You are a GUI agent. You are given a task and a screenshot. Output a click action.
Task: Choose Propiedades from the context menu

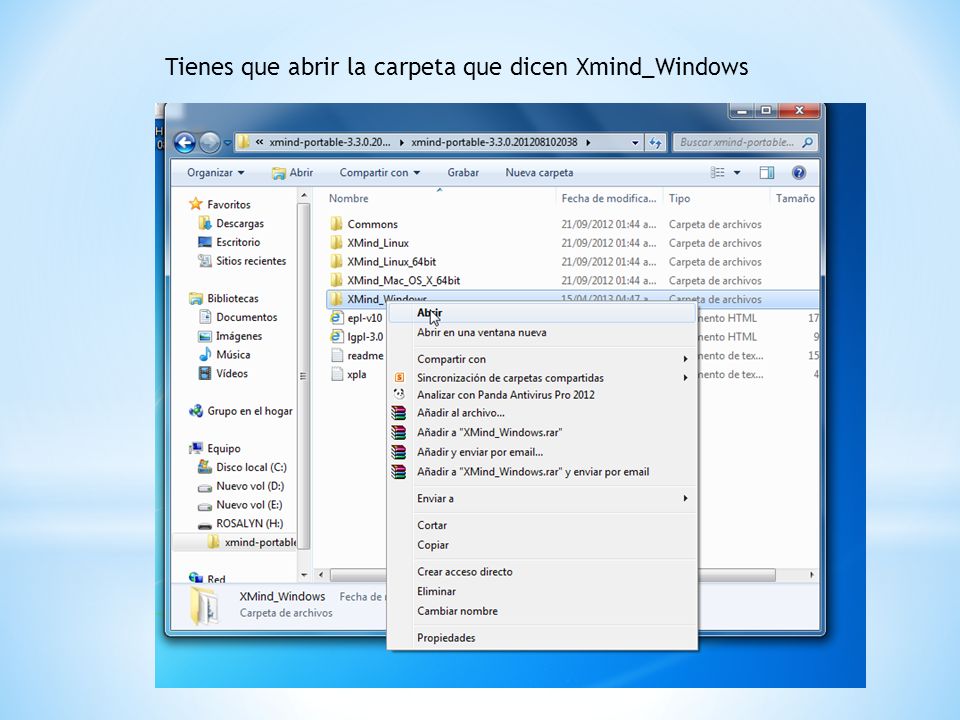point(544,639)
